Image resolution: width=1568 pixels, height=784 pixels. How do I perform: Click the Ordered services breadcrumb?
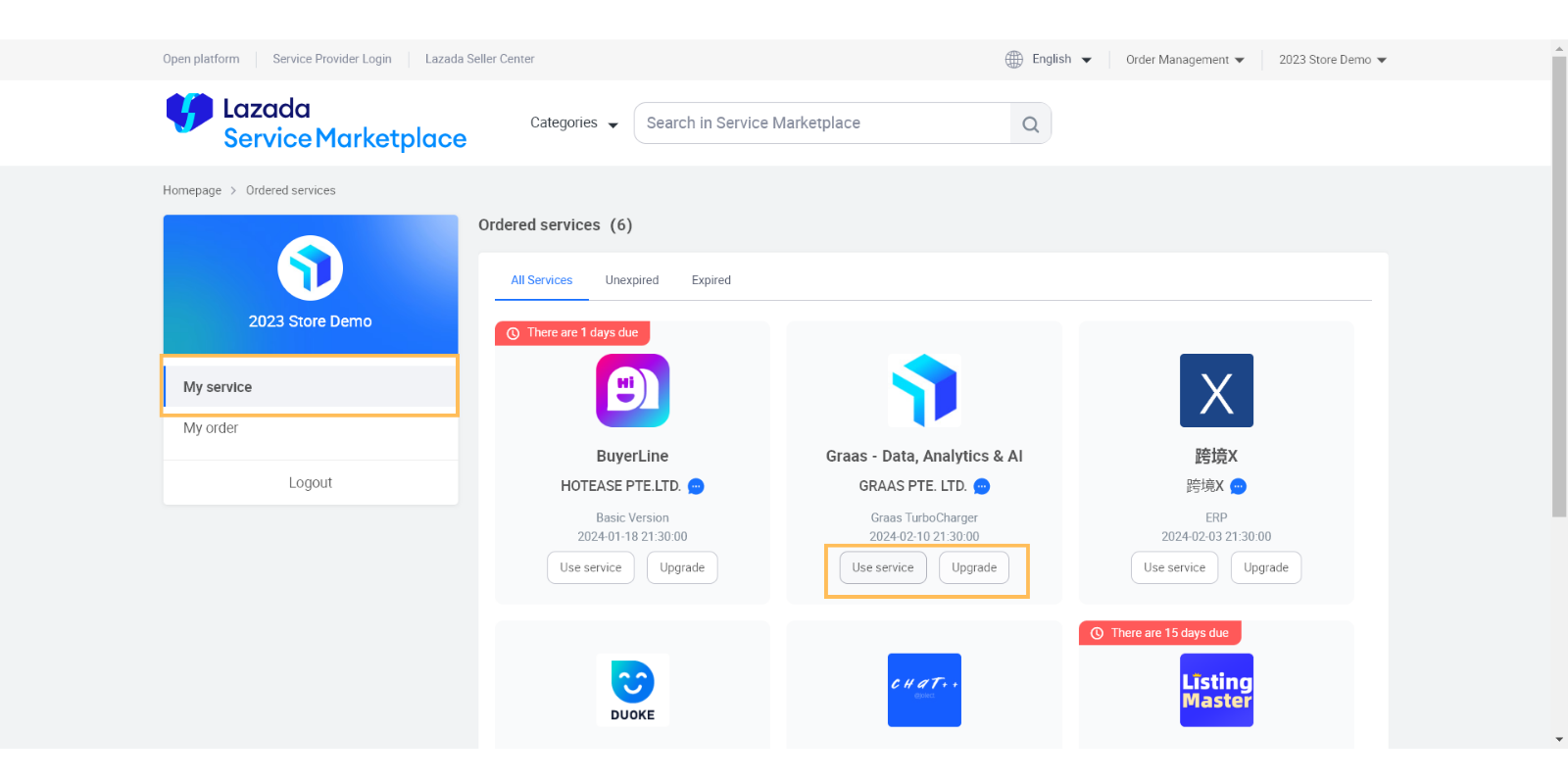291,190
